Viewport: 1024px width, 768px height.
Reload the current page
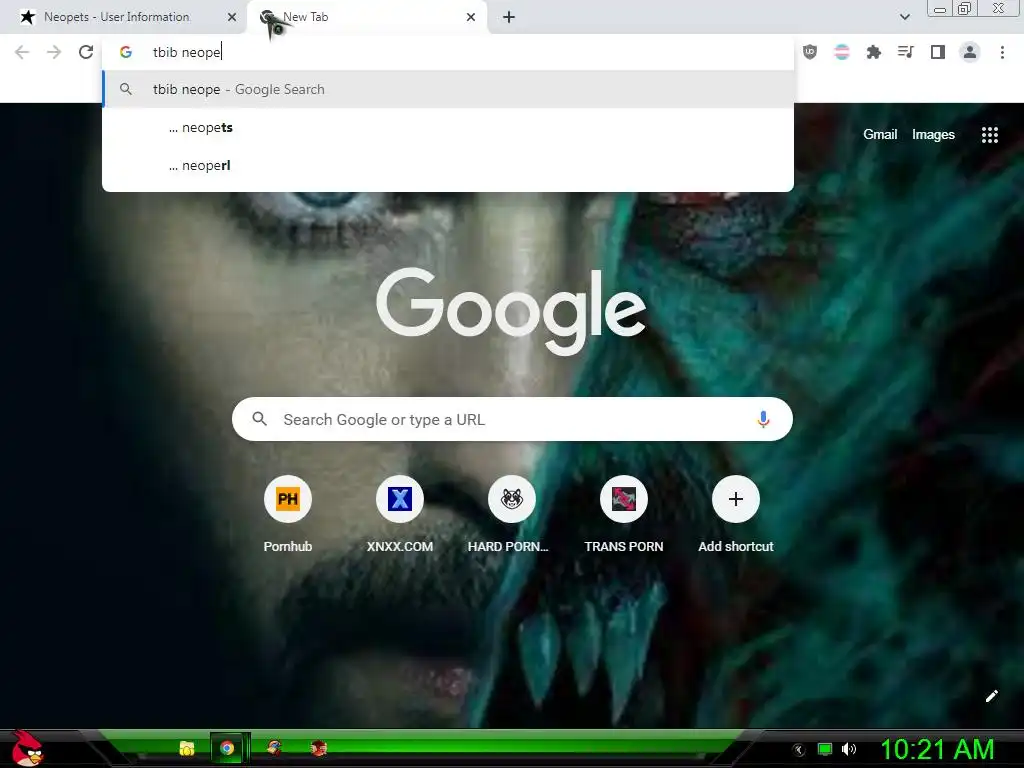[x=86, y=52]
